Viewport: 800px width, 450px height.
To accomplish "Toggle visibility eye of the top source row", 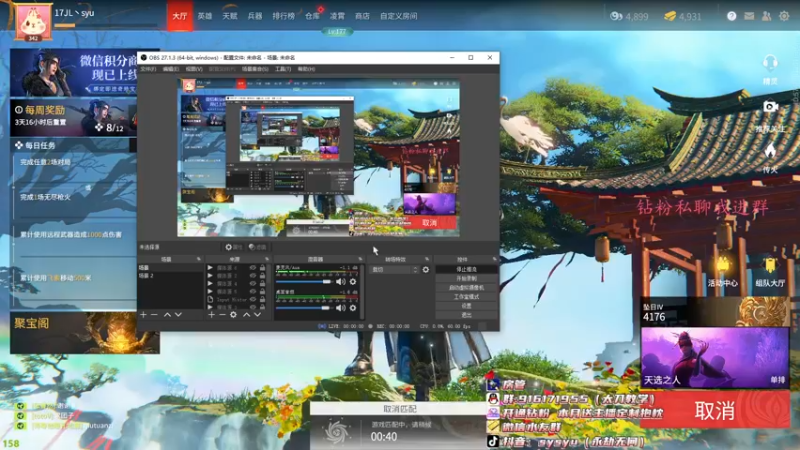I will (253, 267).
